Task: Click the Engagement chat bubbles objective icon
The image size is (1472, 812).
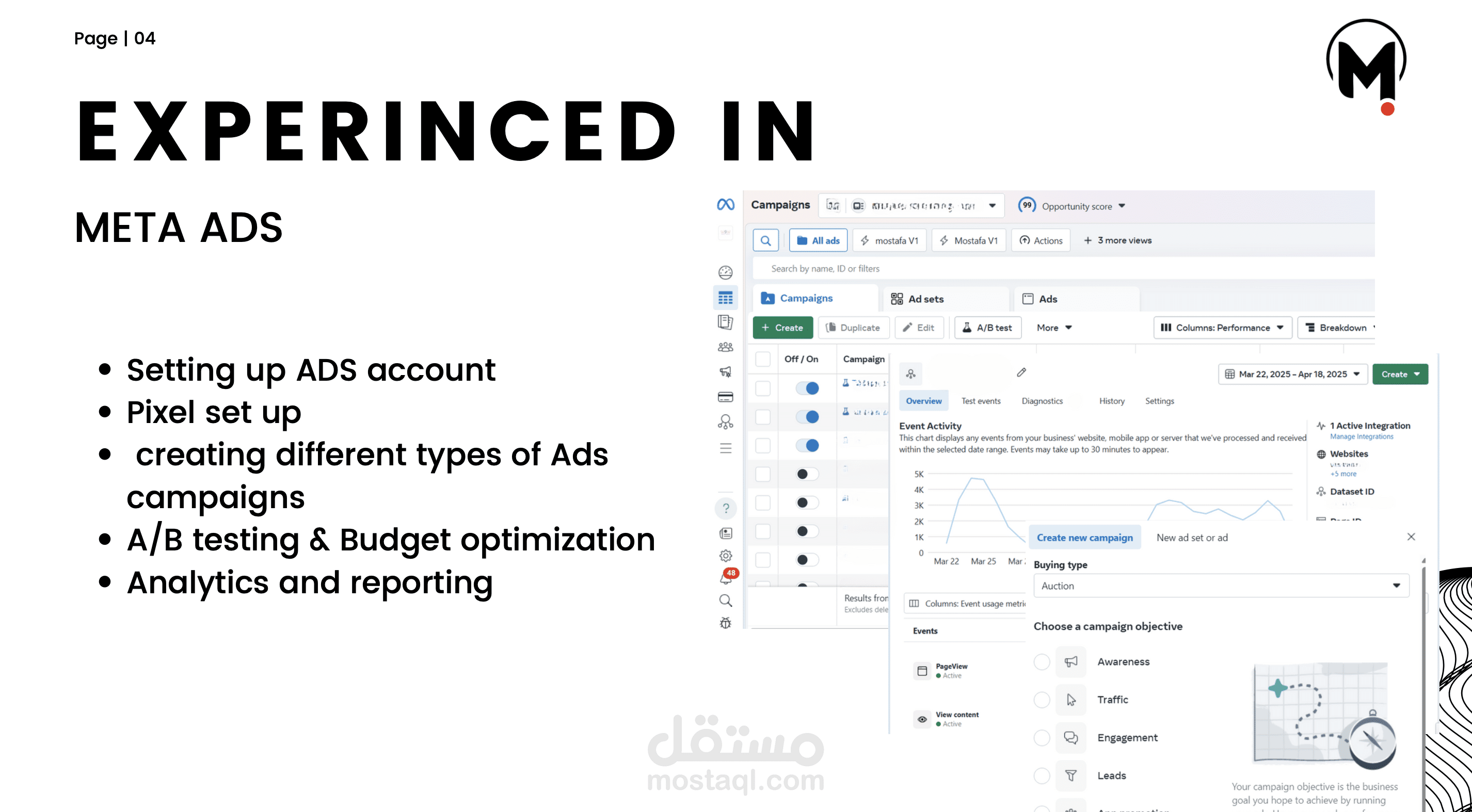Action: click(1071, 738)
